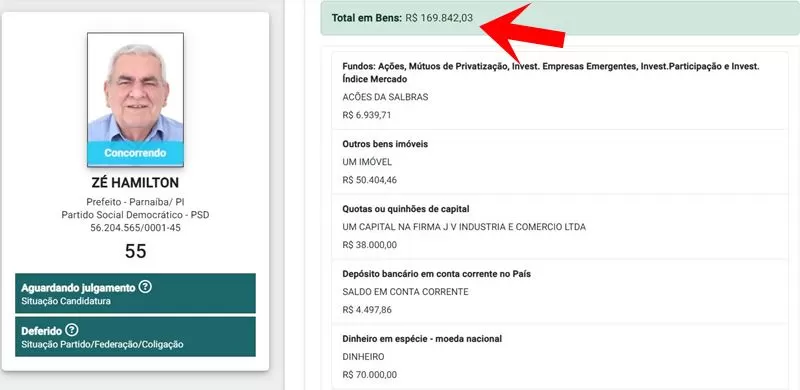The height and width of the screenshot is (390, 800).
Task: Select the Aguardando julgamento status box
Action: pyautogui.click(x=135, y=293)
